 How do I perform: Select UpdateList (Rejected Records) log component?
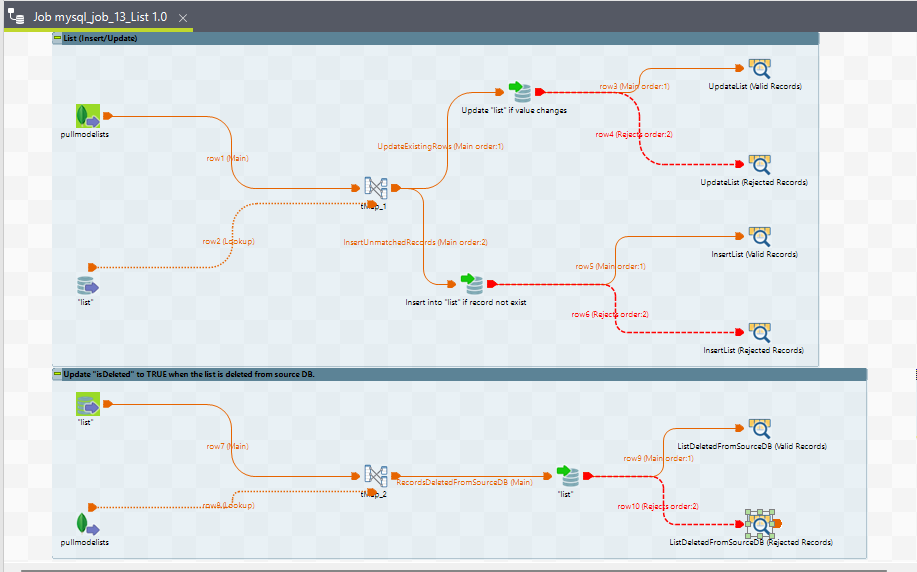(759, 164)
